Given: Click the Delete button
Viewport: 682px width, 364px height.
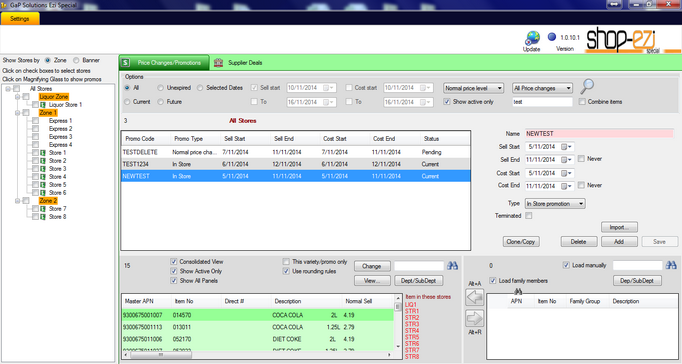Looking at the screenshot, I should pos(578,242).
